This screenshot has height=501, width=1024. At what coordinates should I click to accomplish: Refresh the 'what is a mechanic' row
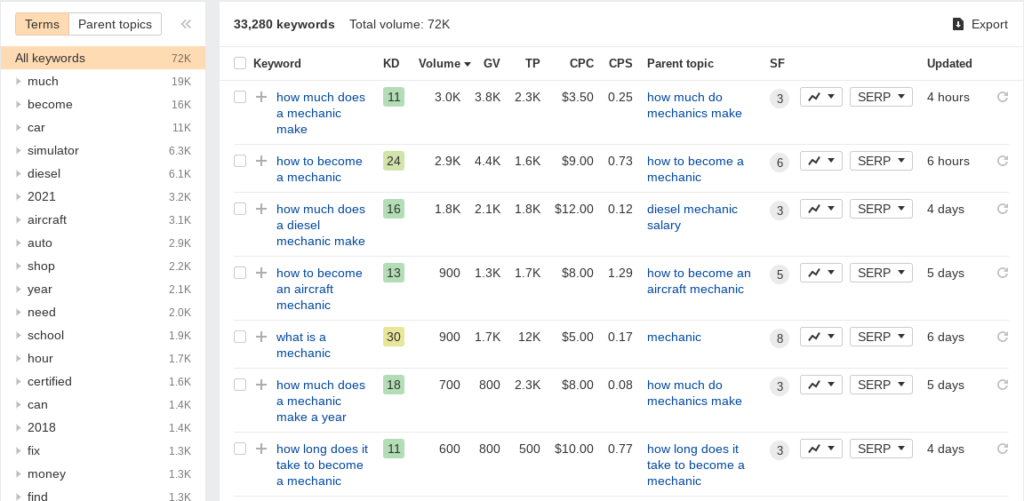coord(1002,336)
